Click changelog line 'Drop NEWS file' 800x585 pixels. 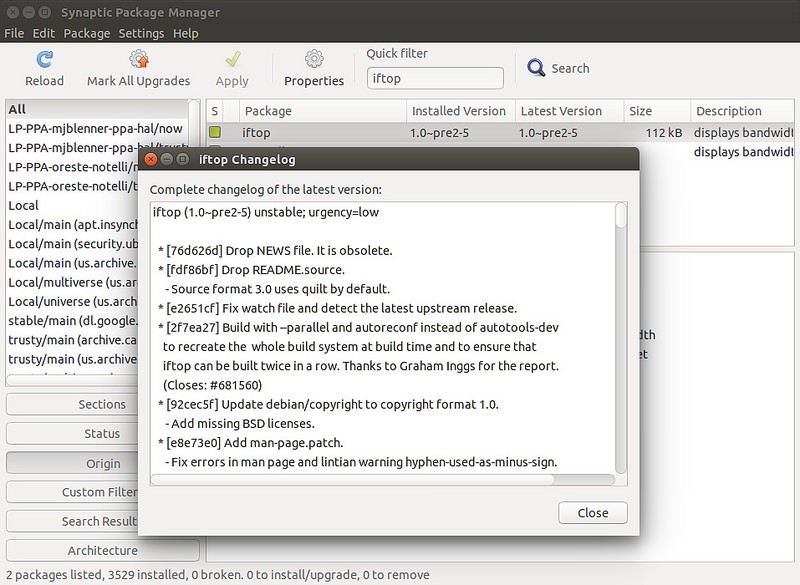[276, 250]
